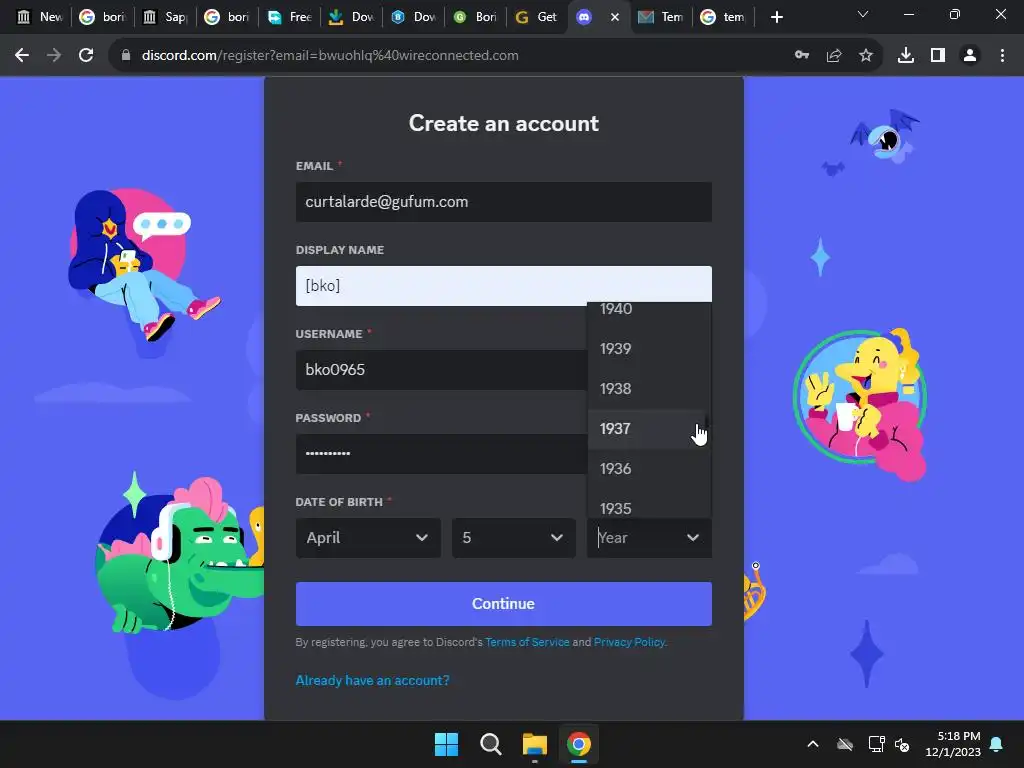Switch to the 'Get' tab
The width and height of the screenshot is (1024, 768).
pos(537,17)
